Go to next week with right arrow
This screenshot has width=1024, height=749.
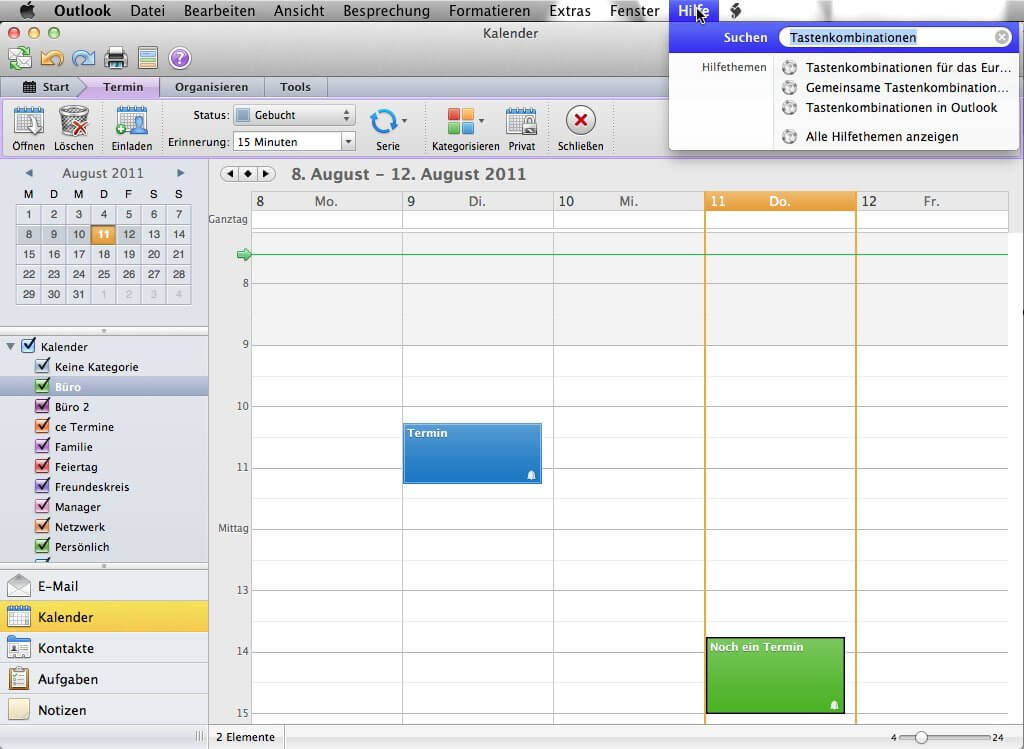[266, 174]
